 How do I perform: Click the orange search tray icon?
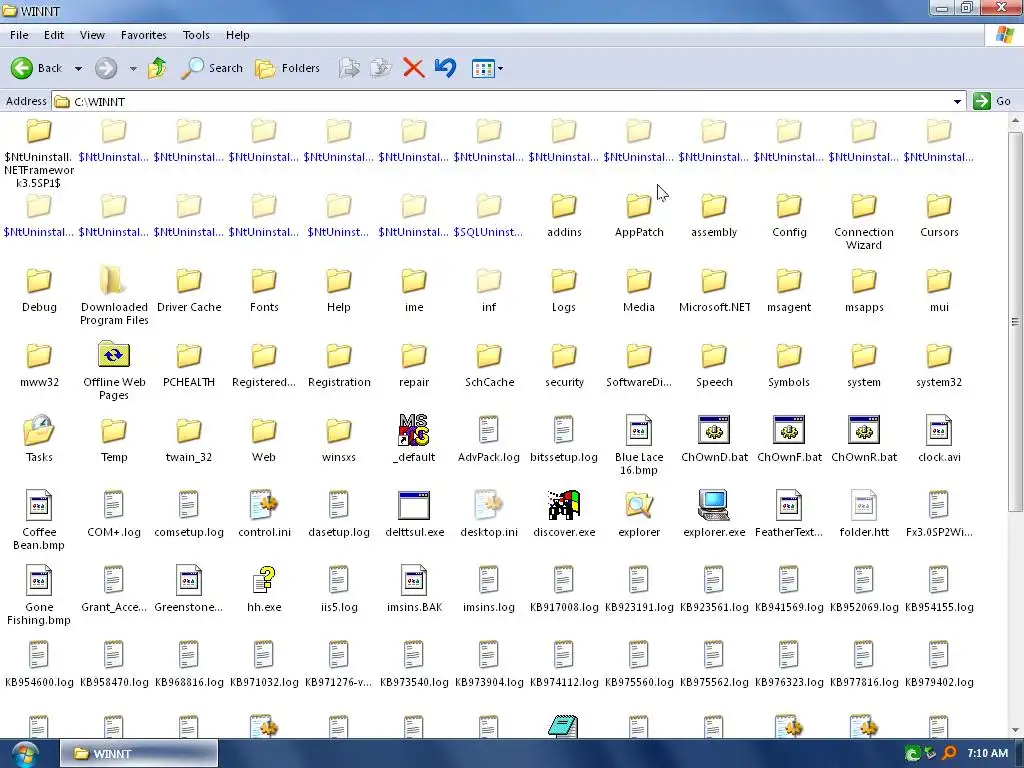[949, 754]
